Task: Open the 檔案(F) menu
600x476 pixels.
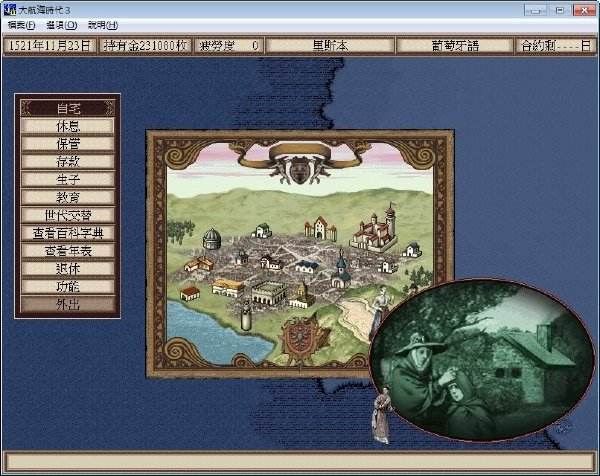Action: (x=21, y=25)
